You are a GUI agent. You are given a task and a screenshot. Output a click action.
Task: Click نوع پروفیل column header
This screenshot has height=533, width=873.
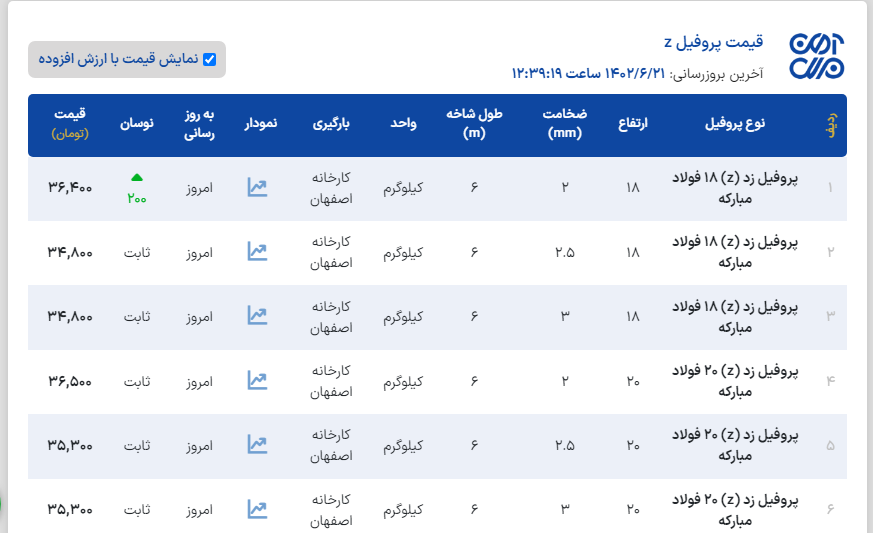coord(735,123)
